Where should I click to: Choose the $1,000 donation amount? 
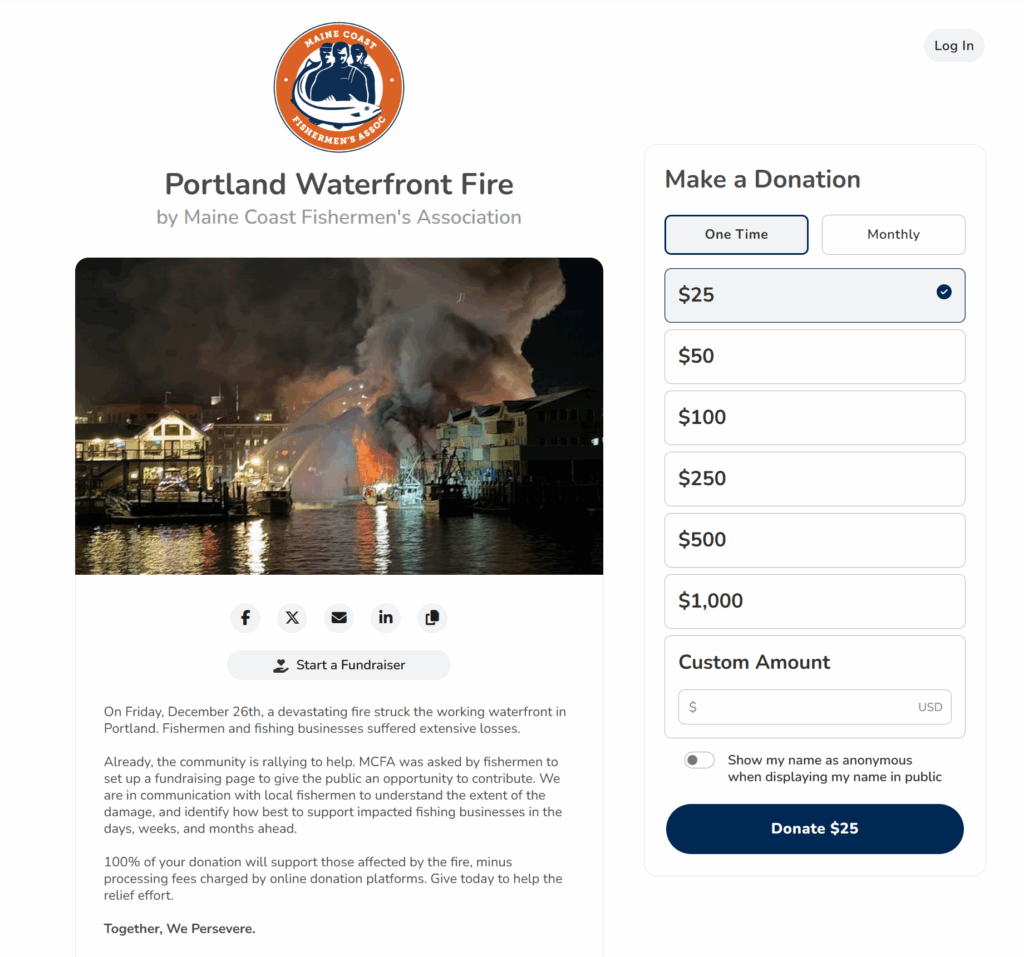point(814,602)
